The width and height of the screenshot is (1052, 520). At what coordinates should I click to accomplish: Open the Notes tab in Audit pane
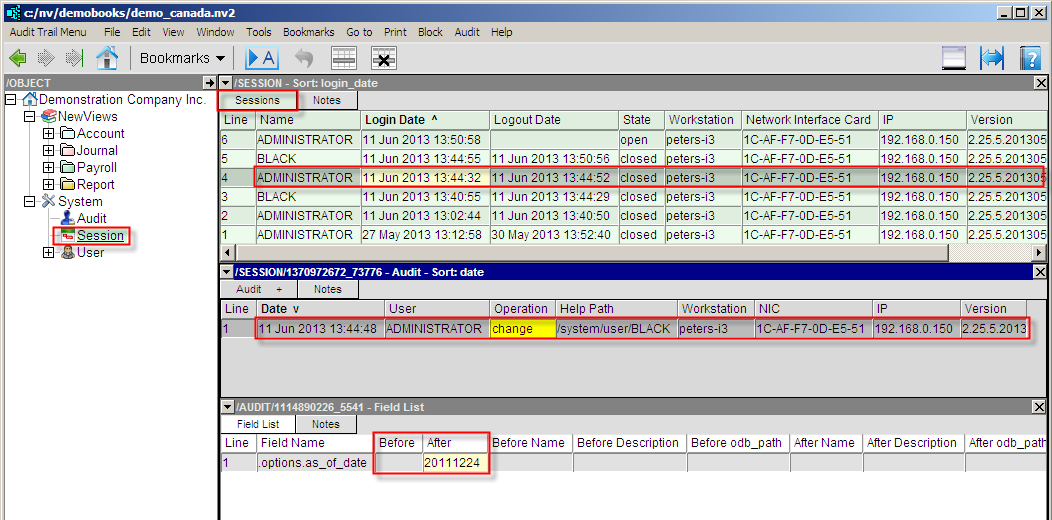[x=327, y=289]
